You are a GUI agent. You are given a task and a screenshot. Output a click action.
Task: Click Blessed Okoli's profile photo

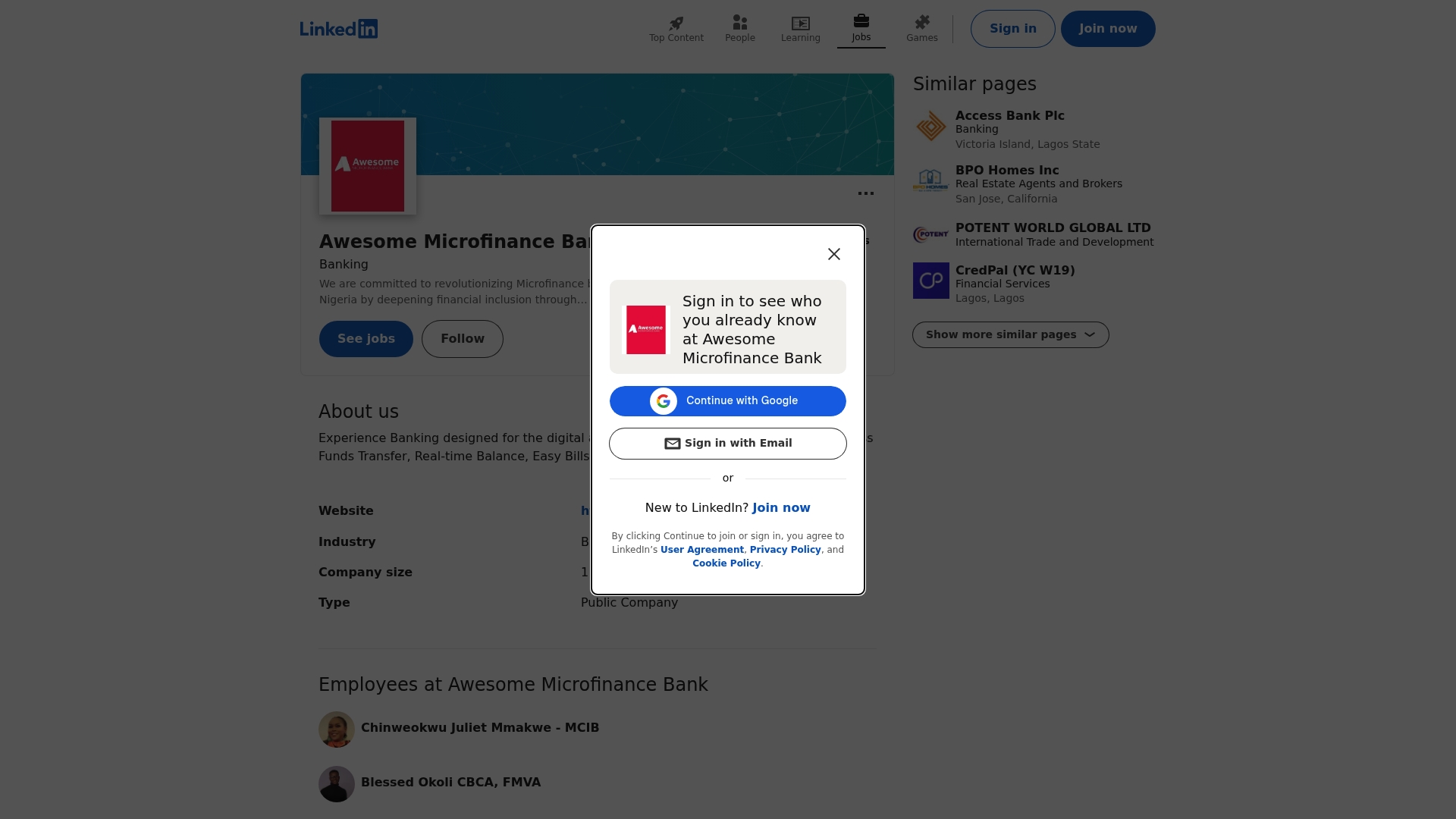[337, 784]
